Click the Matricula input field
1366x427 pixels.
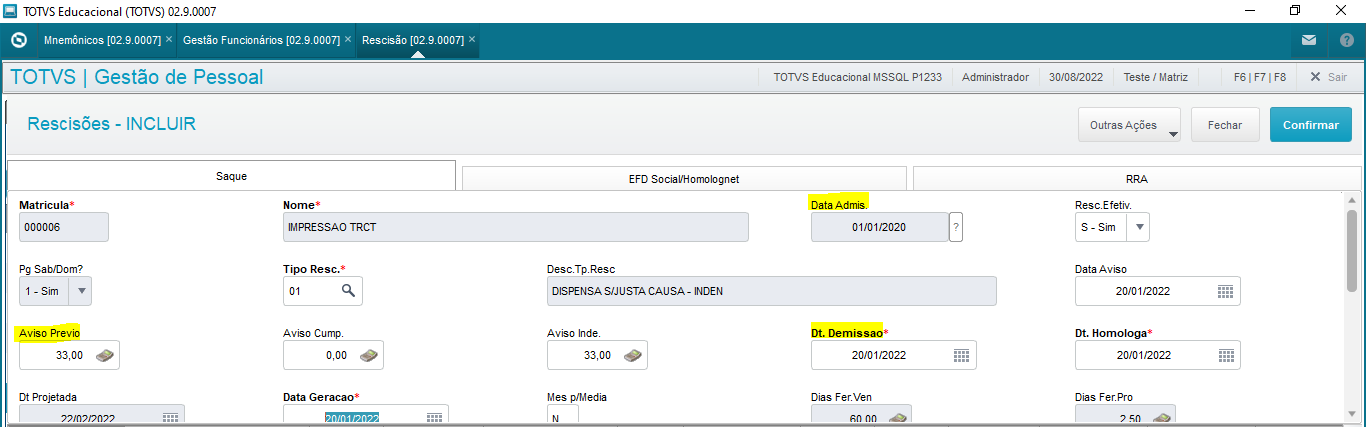tap(64, 228)
